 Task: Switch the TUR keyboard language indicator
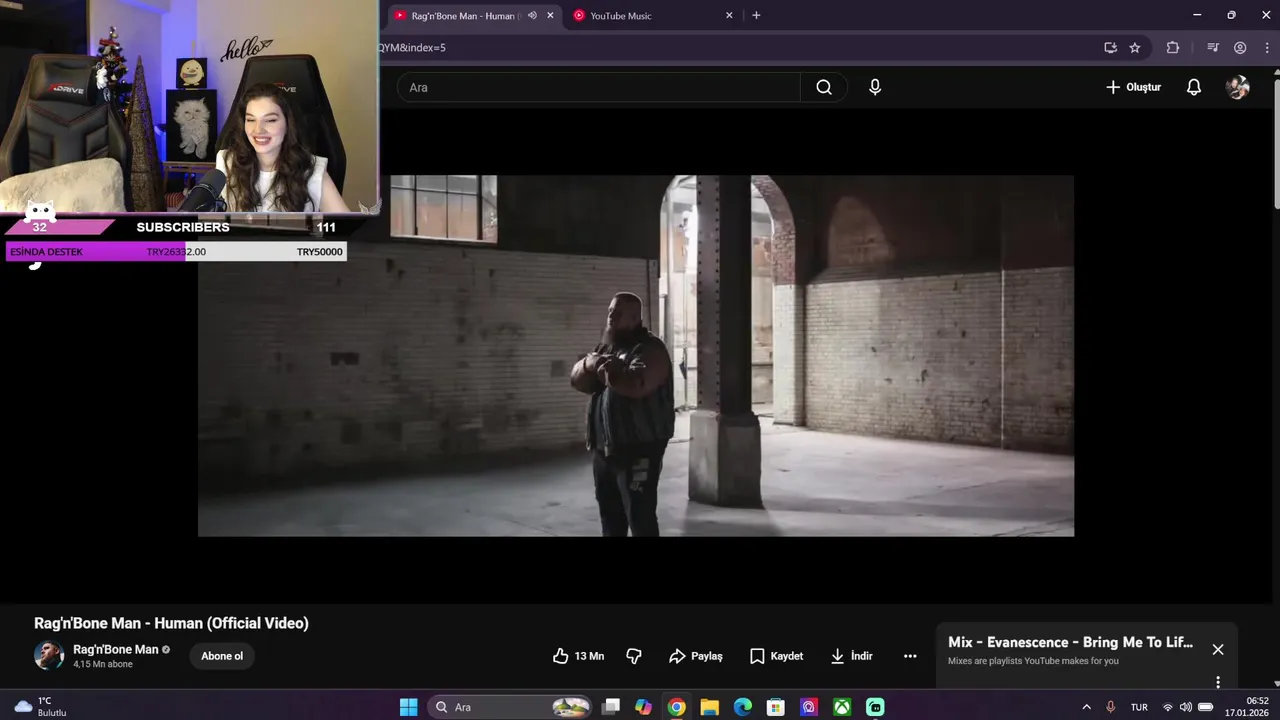coord(1139,707)
